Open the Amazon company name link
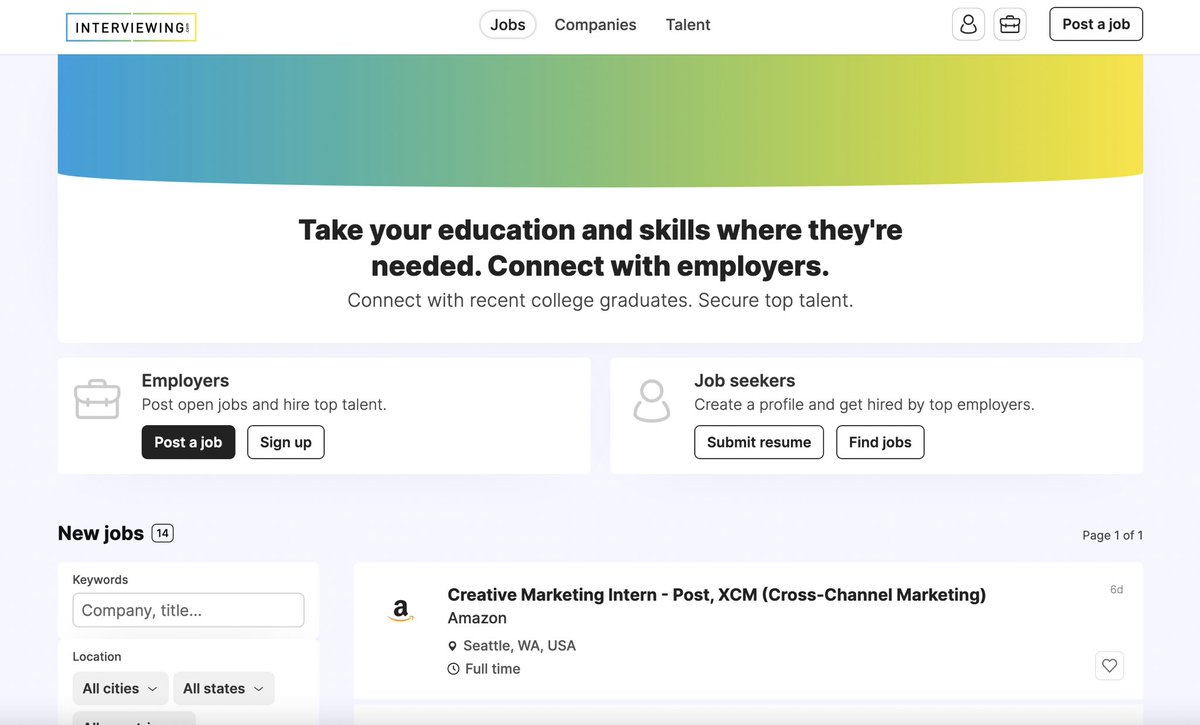Screen dimensions: 1200x725 477,618
